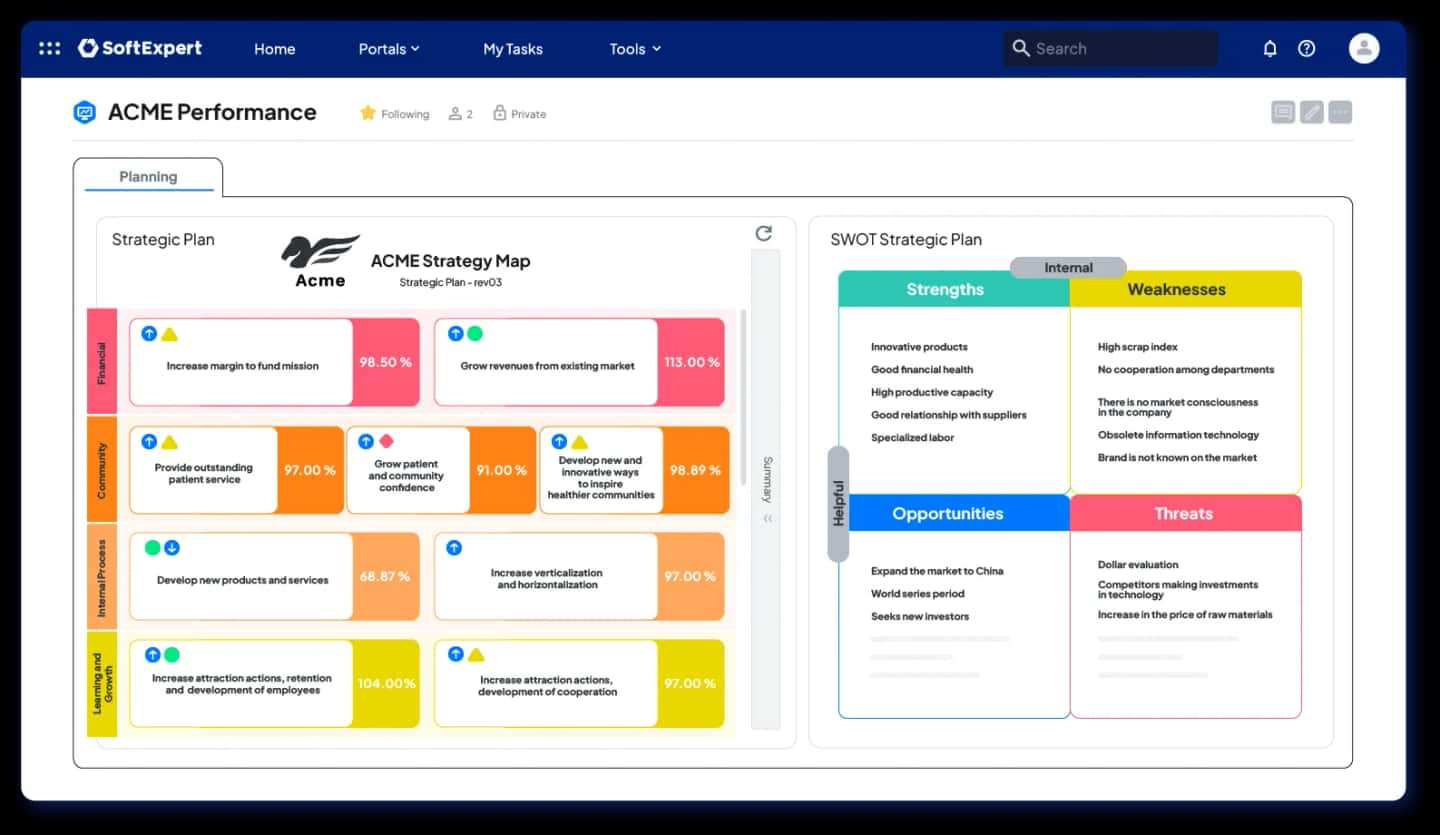
Task: Select the Financial perspective label
Action: tap(102, 361)
